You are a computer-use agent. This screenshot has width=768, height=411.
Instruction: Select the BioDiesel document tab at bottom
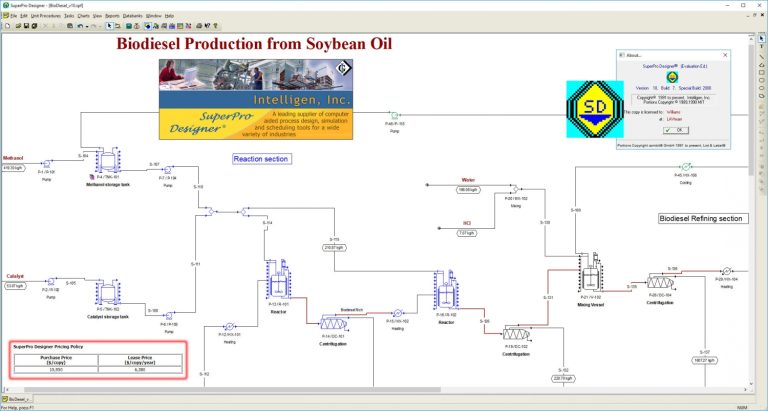[15, 399]
